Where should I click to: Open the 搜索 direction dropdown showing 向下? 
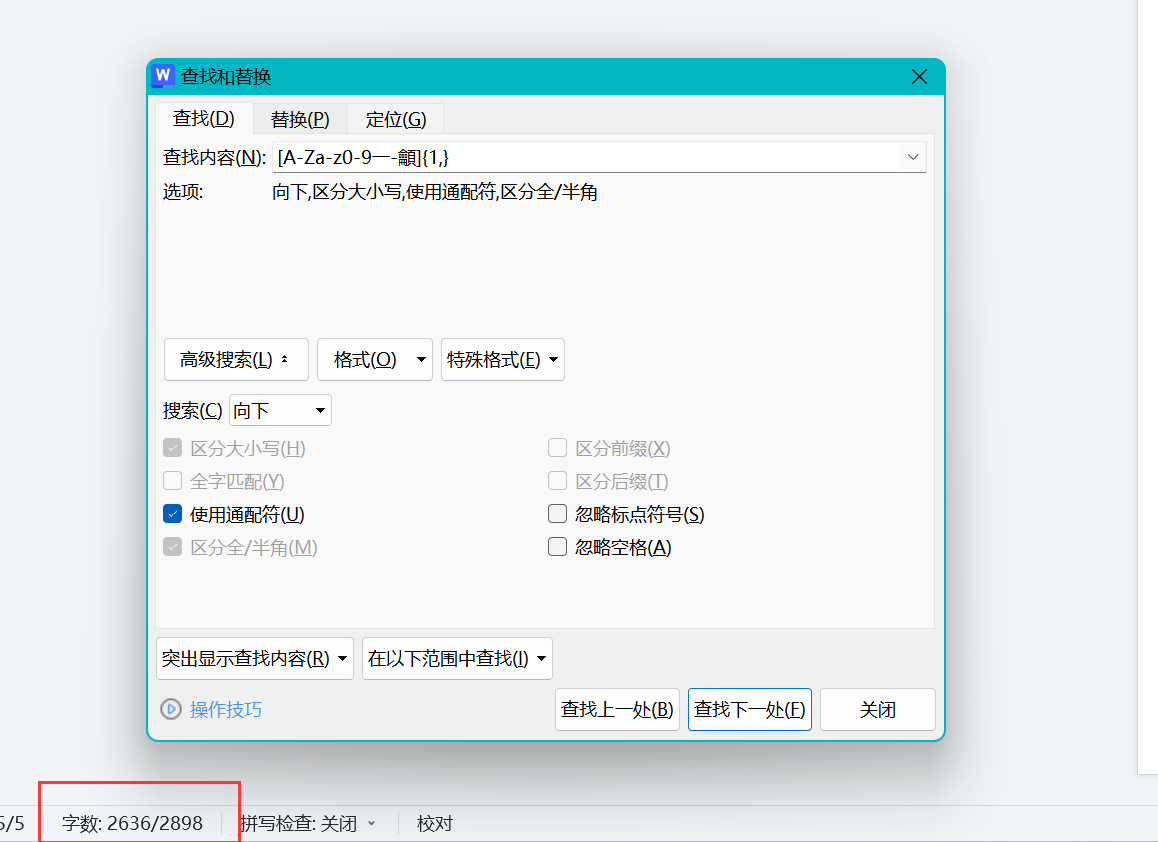pos(281,410)
